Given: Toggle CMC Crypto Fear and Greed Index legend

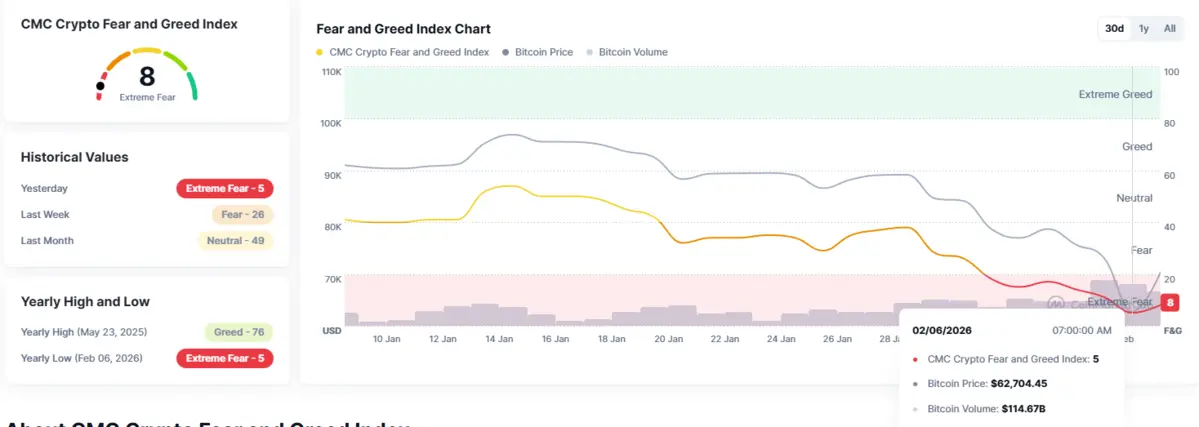Looking at the screenshot, I should [x=408, y=52].
